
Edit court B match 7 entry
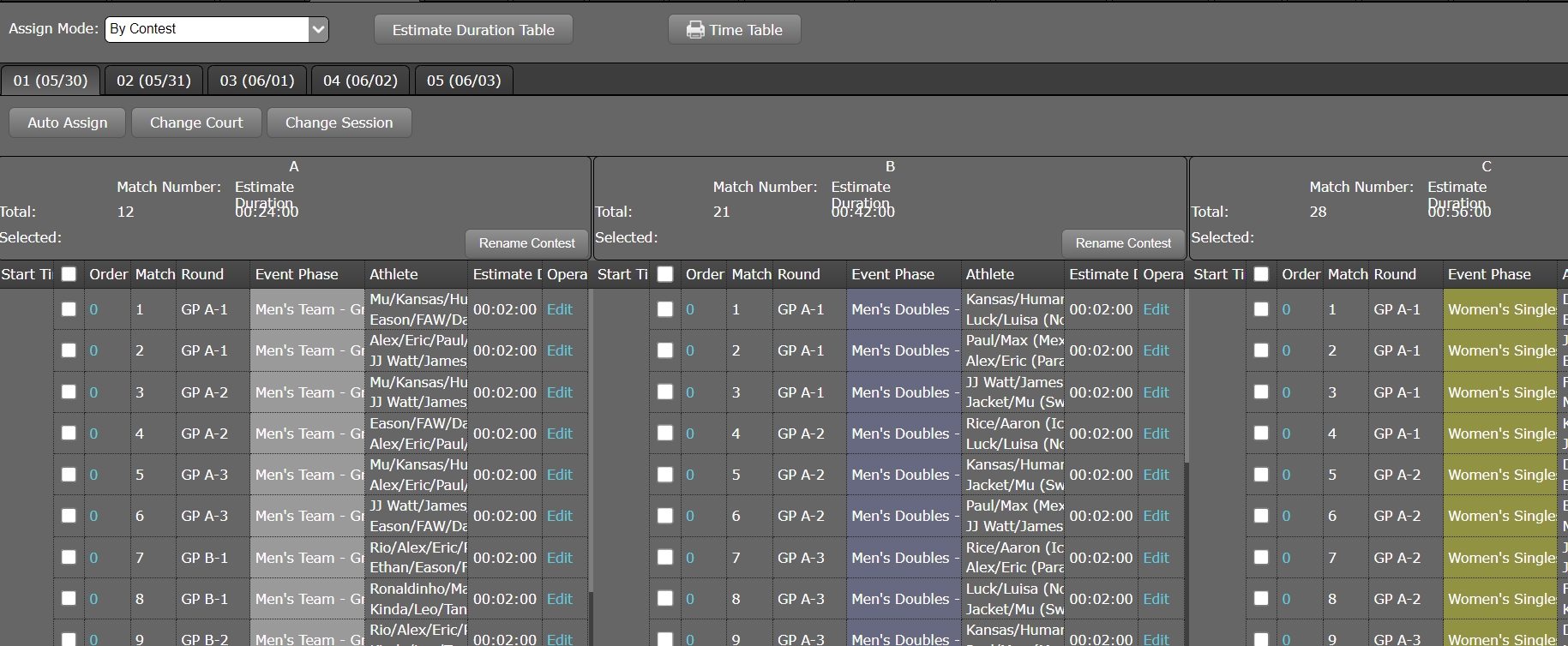tap(1156, 558)
